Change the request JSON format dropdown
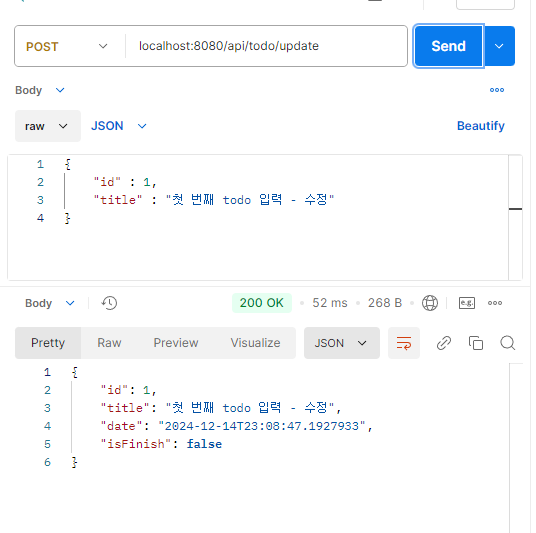Image resolution: width=536 pixels, height=533 pixels. pyautogui.click(x=119, y=126)
